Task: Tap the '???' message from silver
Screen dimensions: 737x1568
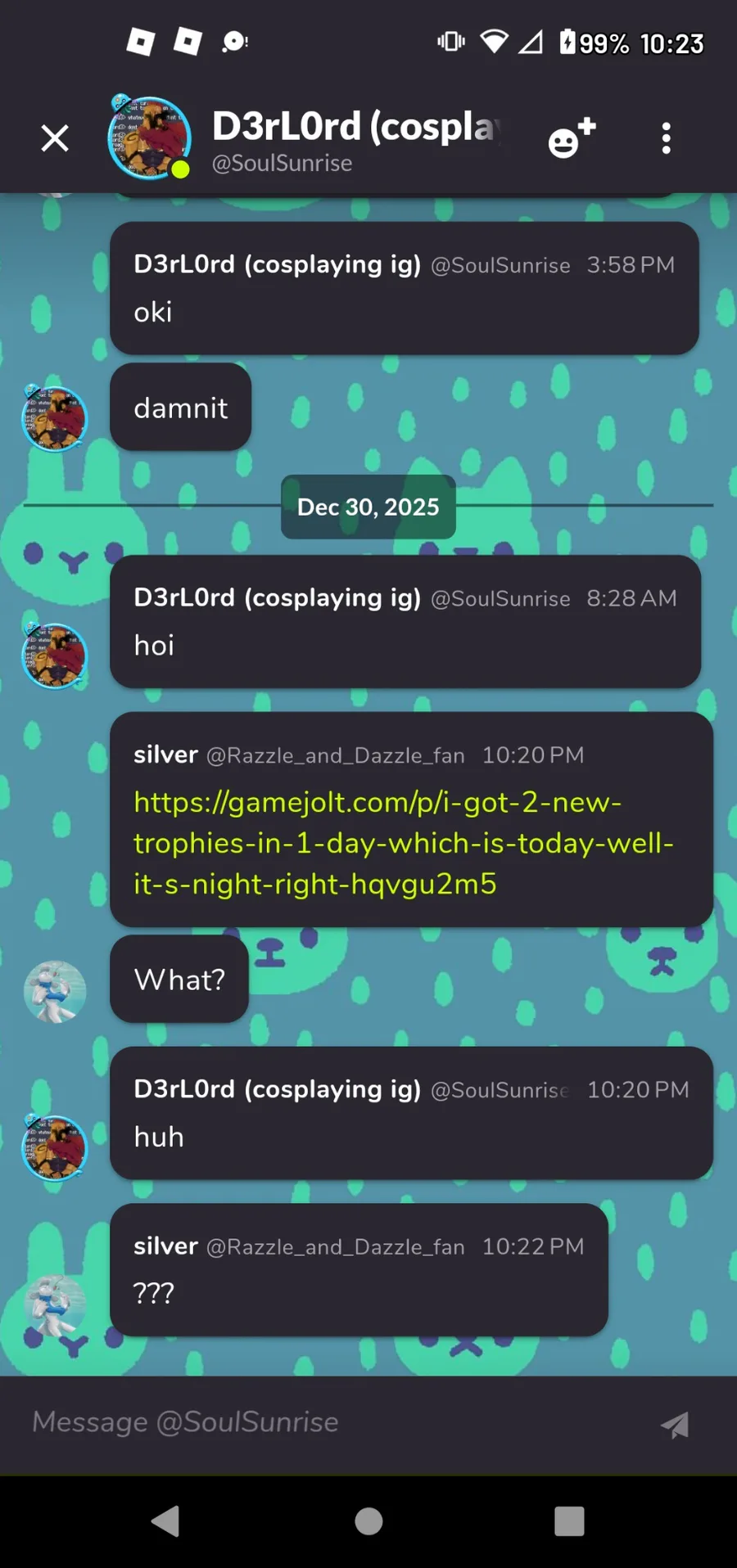Action: tap(359, 1269)
